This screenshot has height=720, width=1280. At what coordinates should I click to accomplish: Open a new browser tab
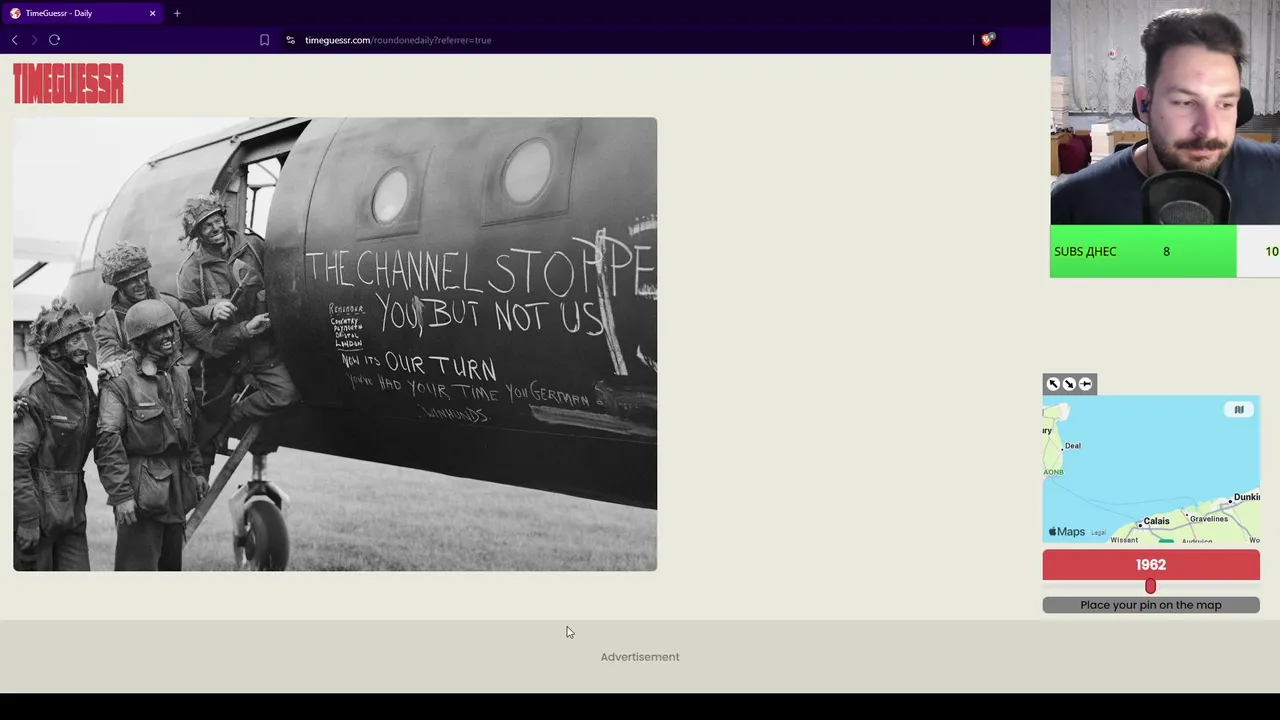(x=177, y=13)
